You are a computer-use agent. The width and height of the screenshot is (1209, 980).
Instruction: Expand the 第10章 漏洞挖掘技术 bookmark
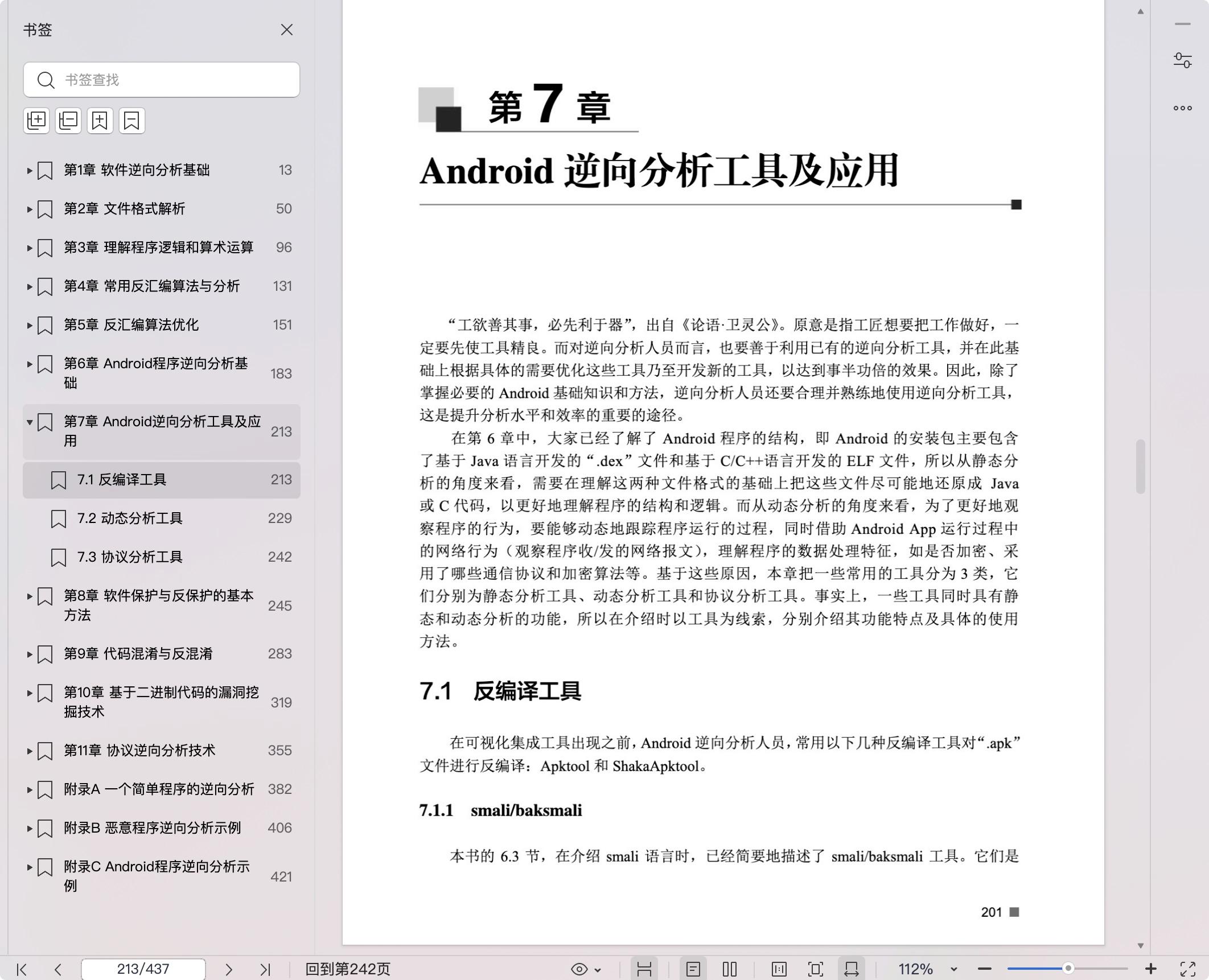tap(29, 693)
